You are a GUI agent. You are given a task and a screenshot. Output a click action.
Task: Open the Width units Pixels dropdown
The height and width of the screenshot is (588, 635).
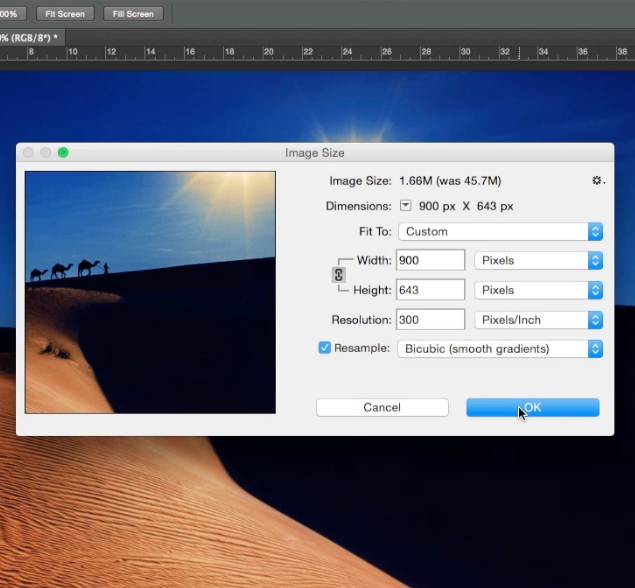(538, 260)
